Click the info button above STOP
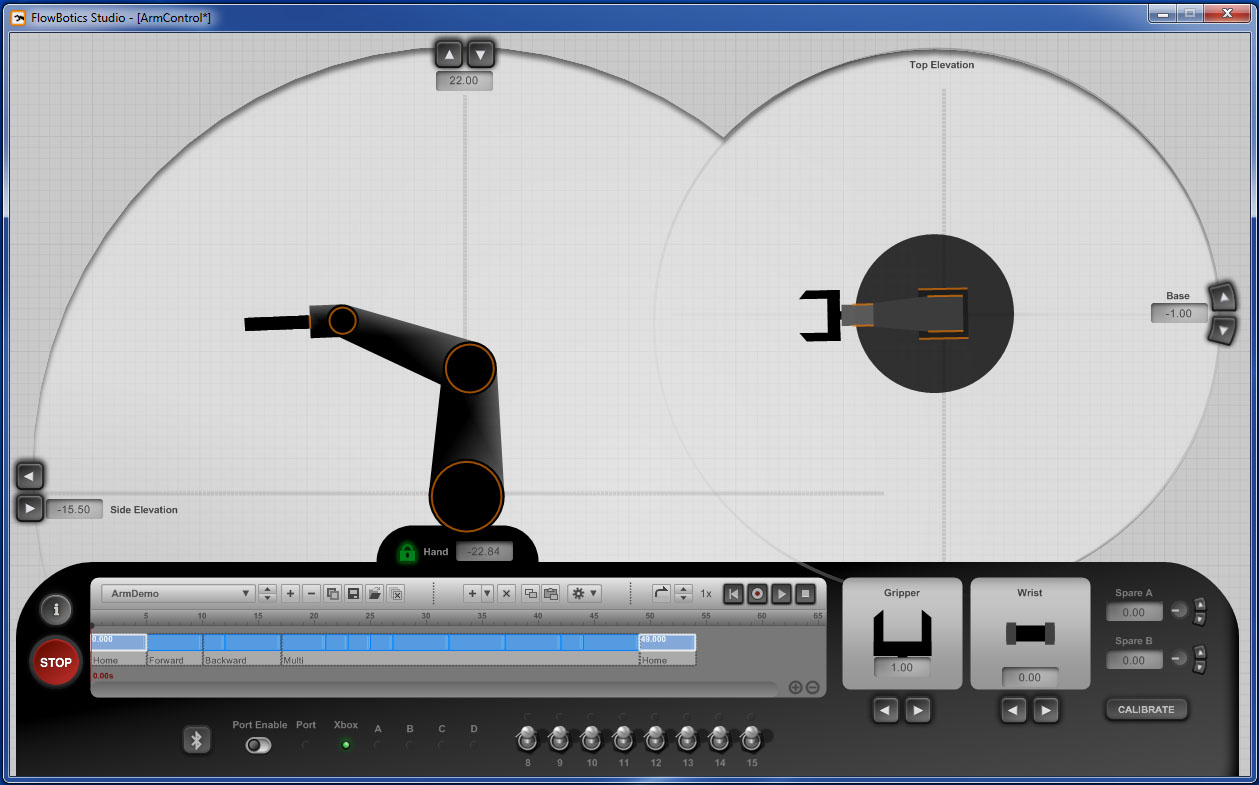 pyautogui.click(x=56, y=608)
